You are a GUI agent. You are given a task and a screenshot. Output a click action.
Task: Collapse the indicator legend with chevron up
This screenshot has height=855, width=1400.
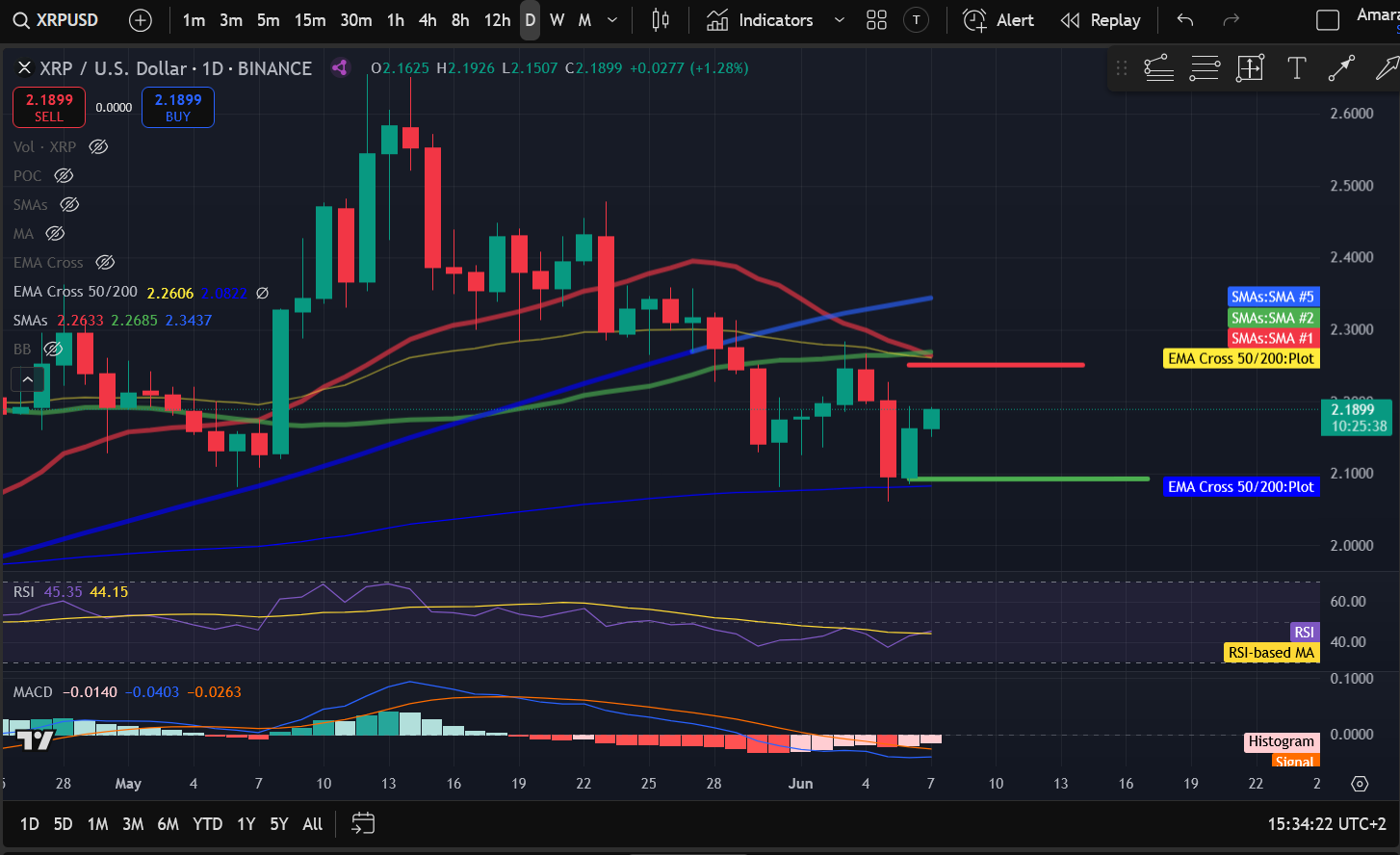click(27, 379)
